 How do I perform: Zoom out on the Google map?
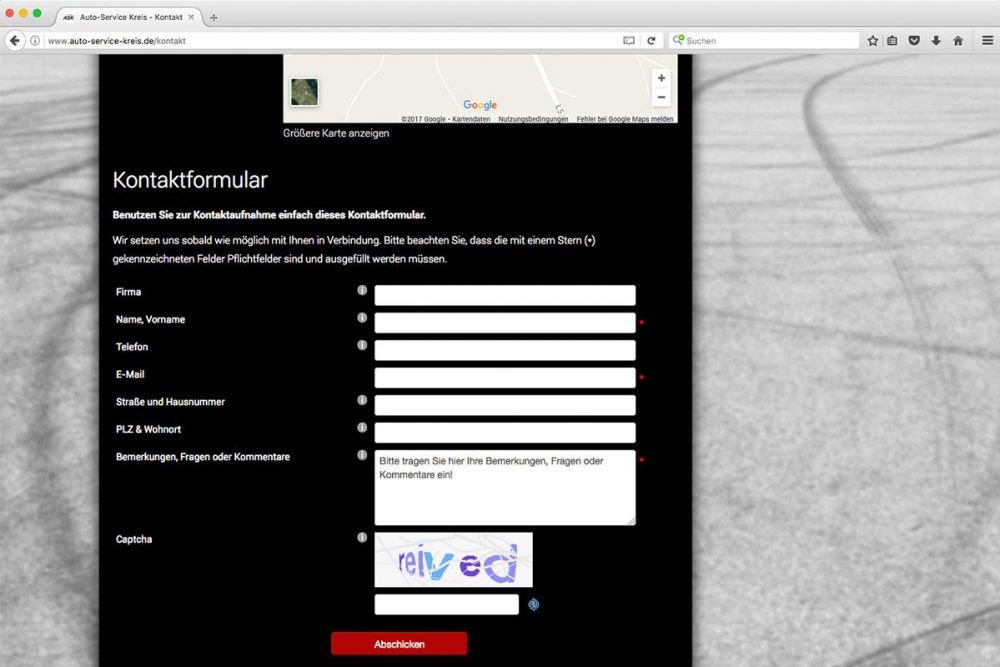[661, 97]
